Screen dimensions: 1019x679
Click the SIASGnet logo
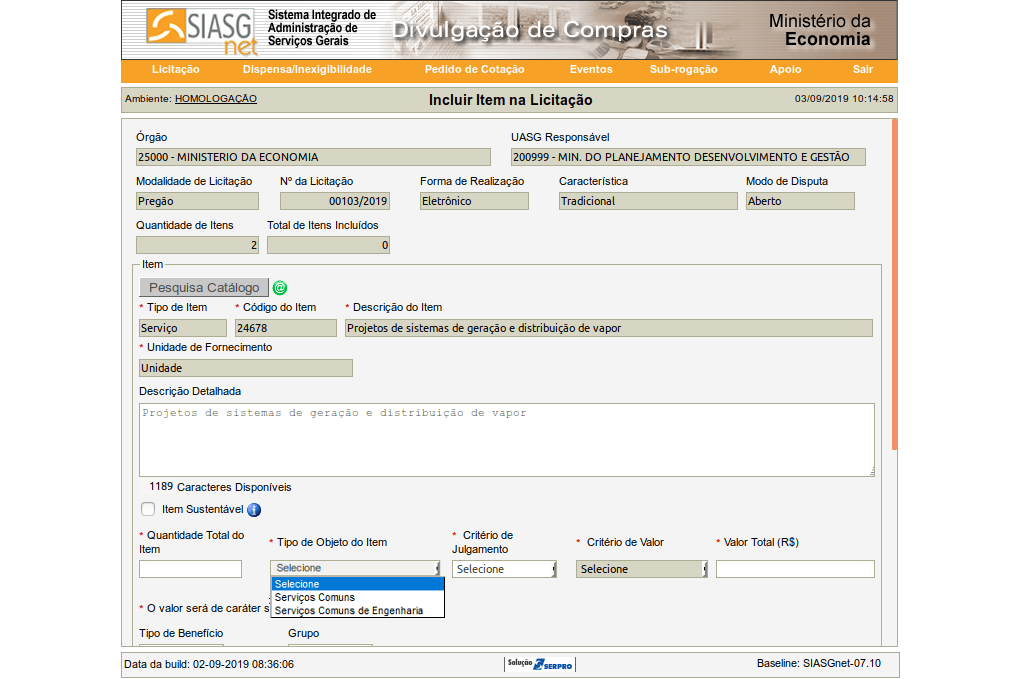[x=201, y=31]
